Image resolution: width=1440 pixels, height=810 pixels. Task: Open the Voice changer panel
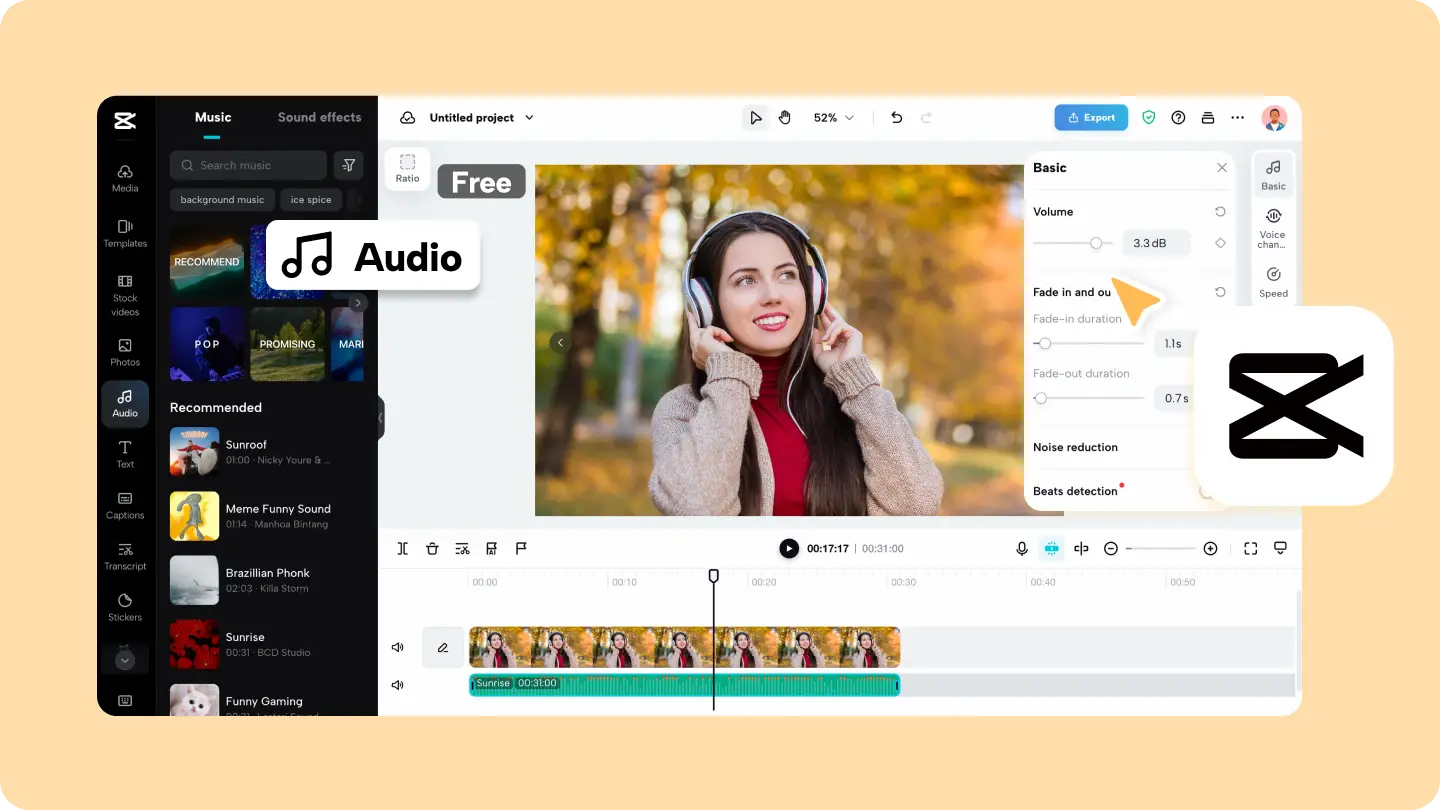tap(1273, 228)
